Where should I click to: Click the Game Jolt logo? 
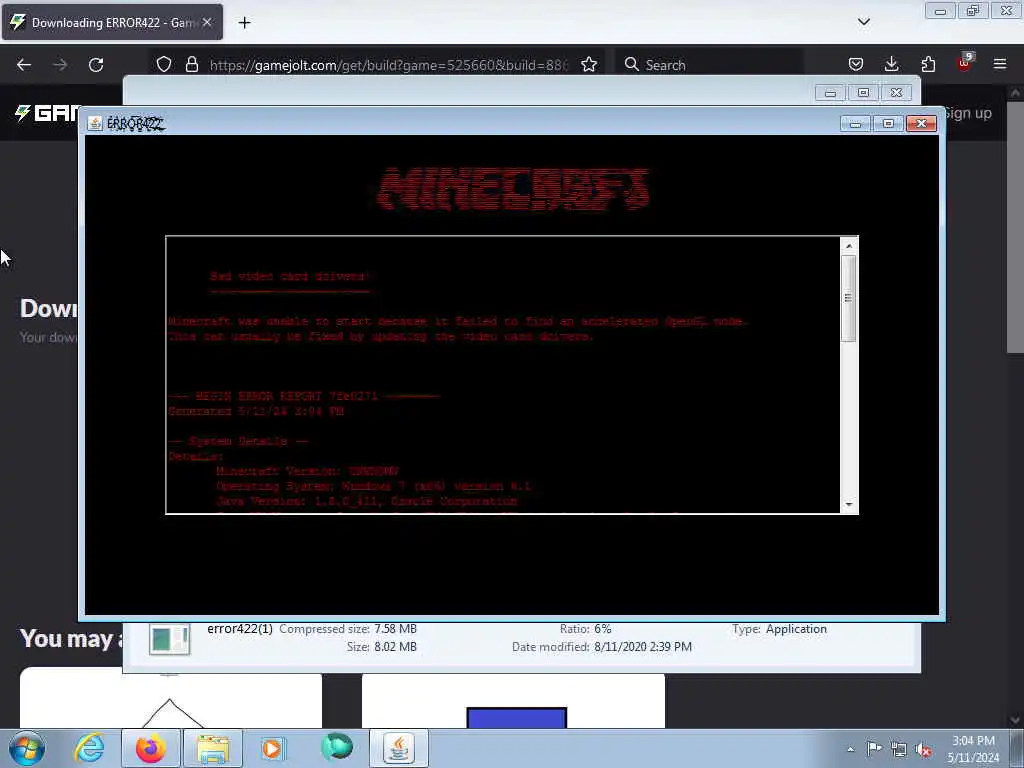(x=47, y=113)
